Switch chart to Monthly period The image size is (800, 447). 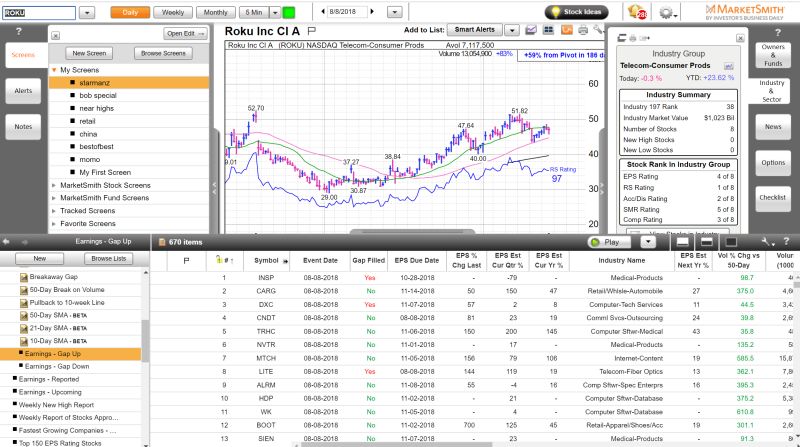coord(216,12)
